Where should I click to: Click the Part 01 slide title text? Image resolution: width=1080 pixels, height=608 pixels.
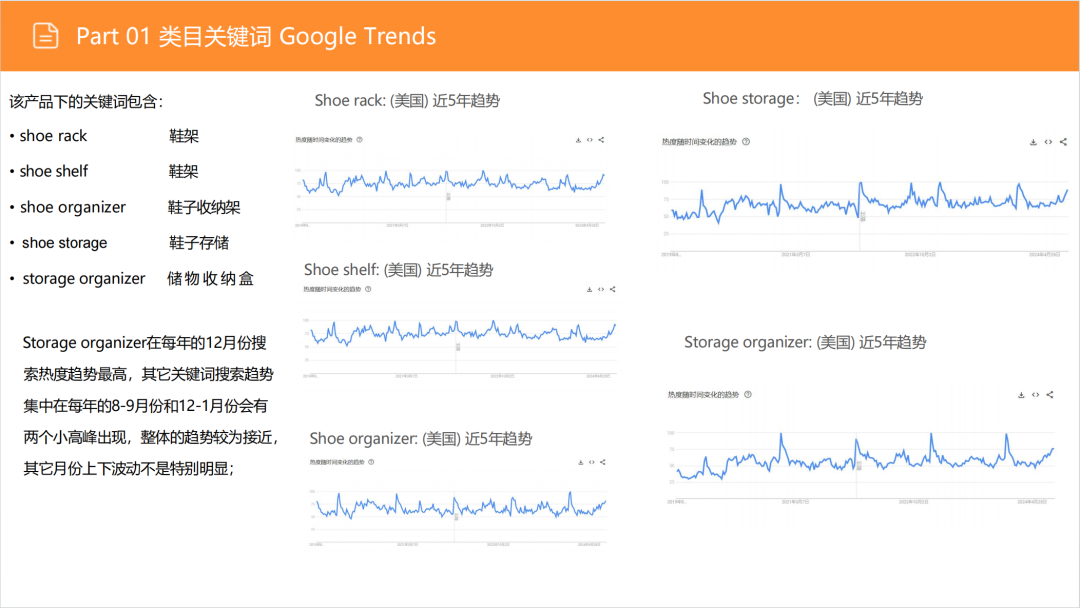coord(256,36)
